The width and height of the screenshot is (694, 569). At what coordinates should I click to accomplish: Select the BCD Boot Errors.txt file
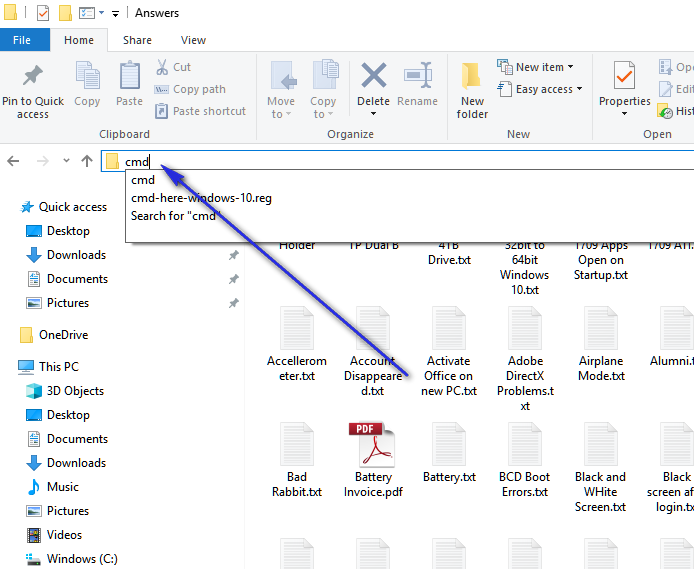[525, 460]
